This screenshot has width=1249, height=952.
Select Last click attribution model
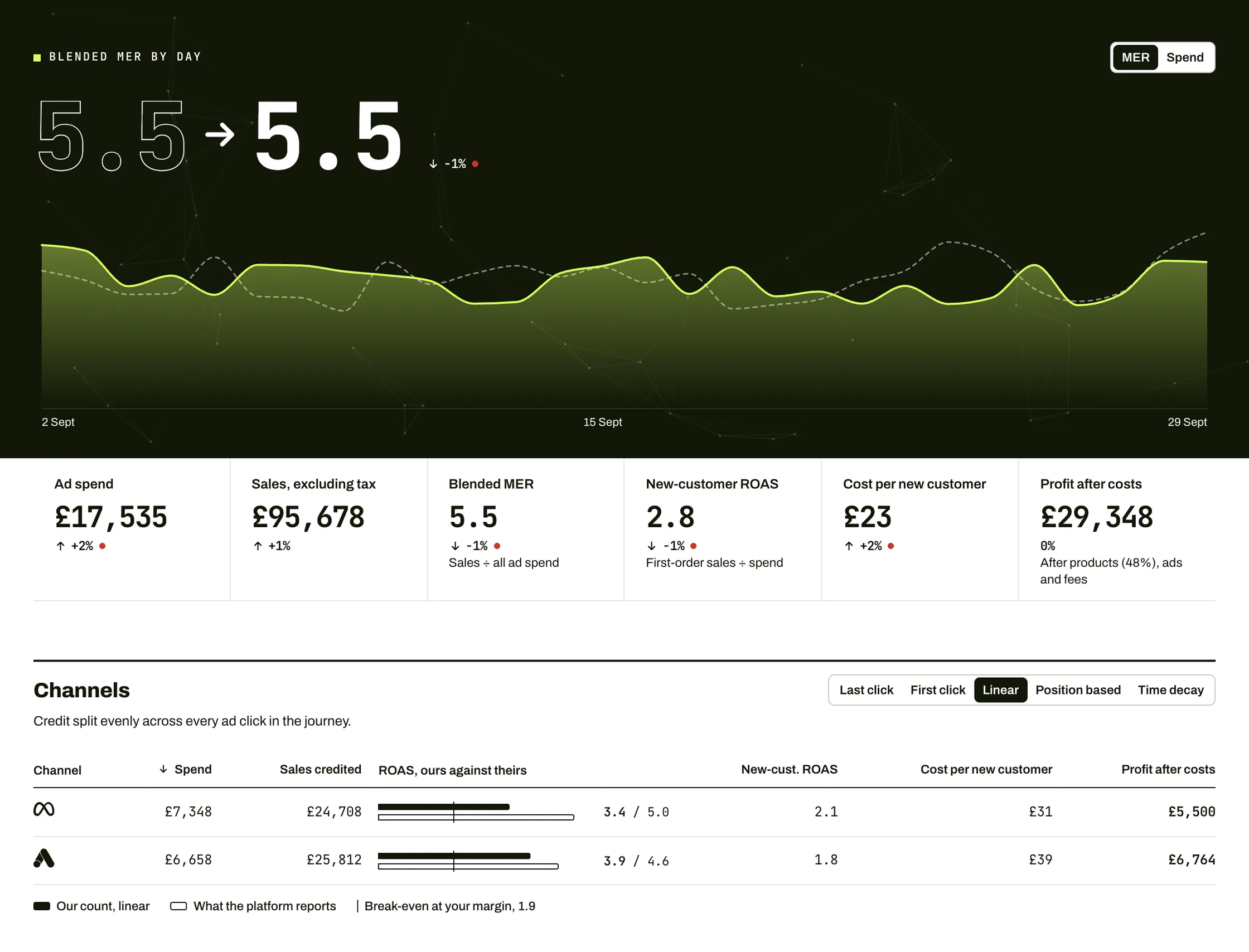pyautogui.click(x=866, y=689)
